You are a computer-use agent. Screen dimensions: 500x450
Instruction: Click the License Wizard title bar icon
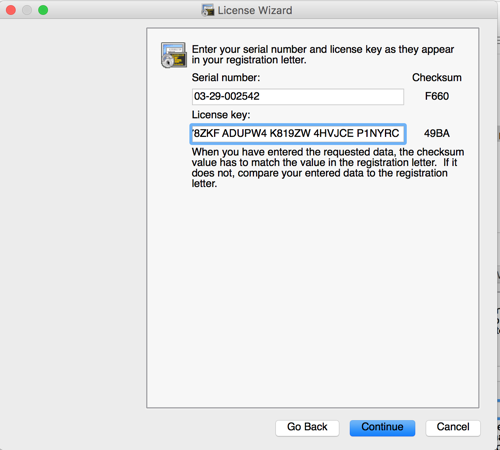pyautogui.click(x=208, y=10)
